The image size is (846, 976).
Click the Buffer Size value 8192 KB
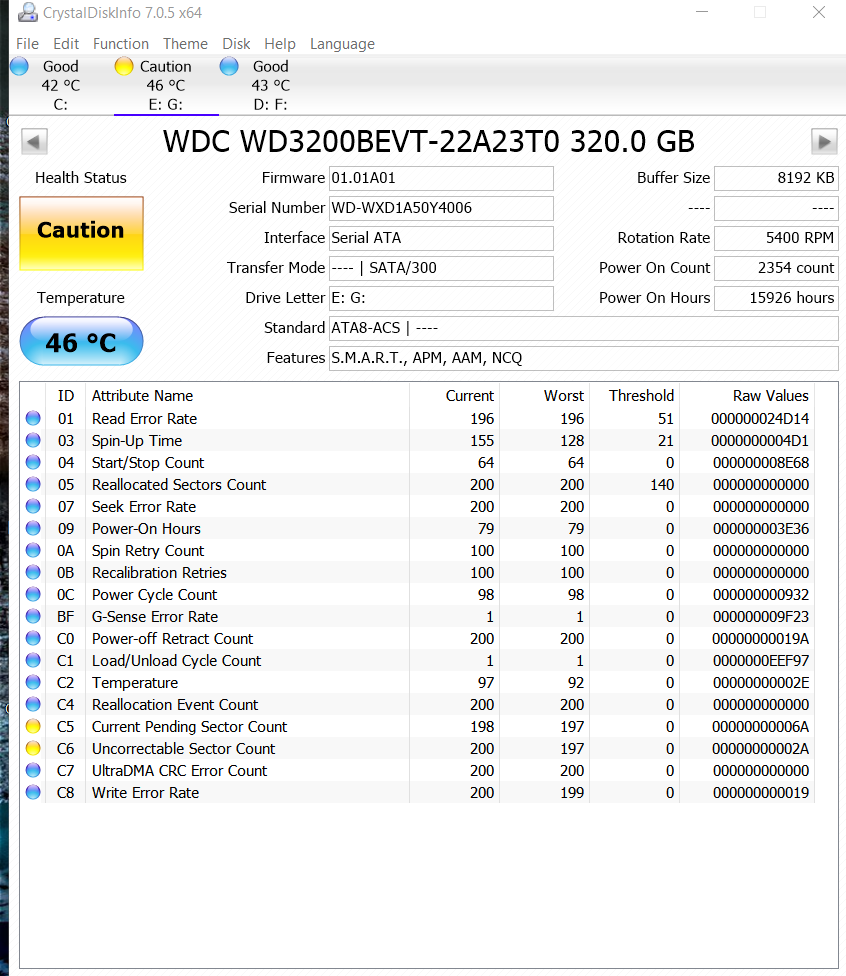click(776, 178)
